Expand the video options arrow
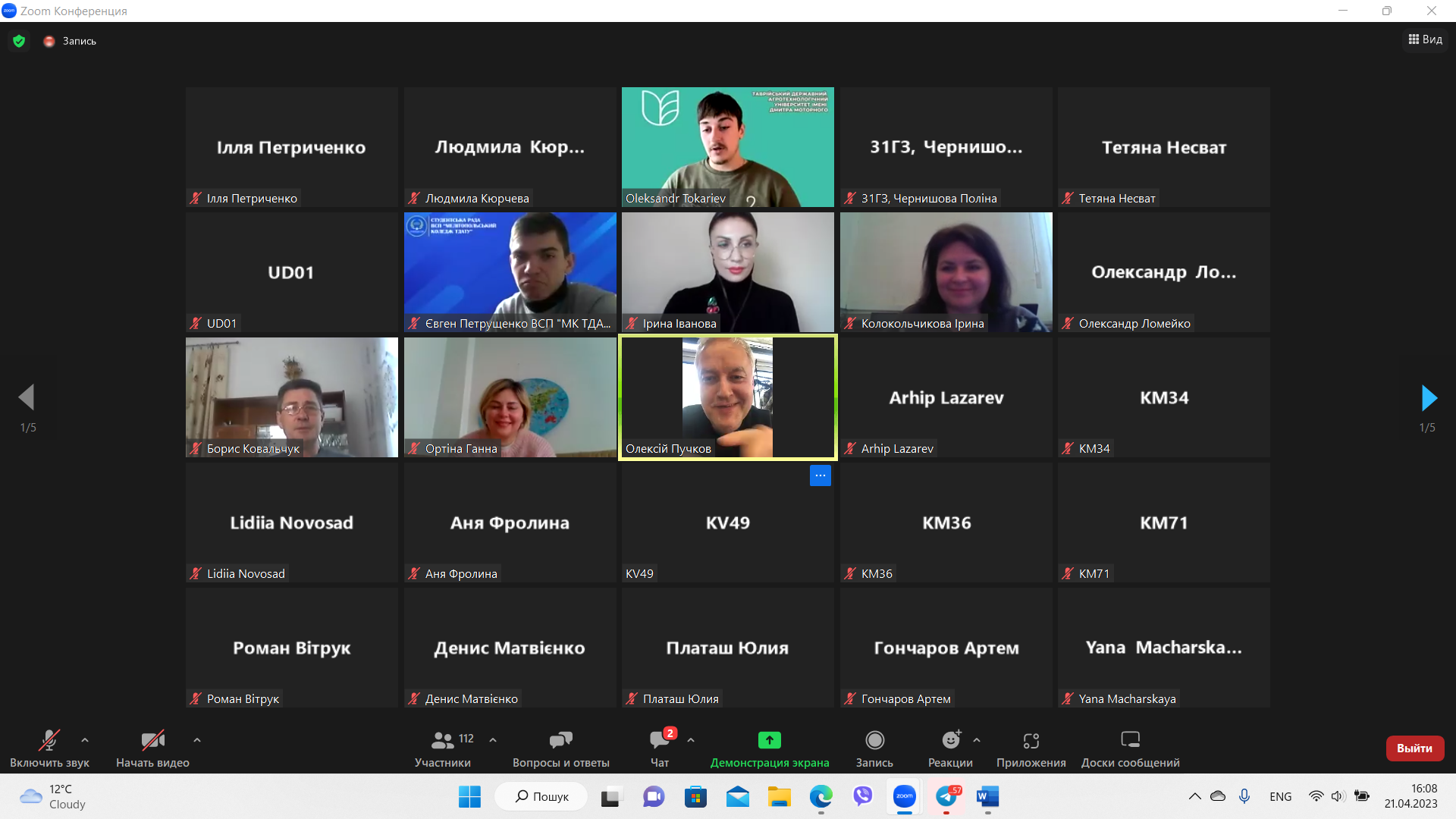Image resolution: width=1456 pixels, height=819 pixels. pyautogui.click(x=197, y=740)
